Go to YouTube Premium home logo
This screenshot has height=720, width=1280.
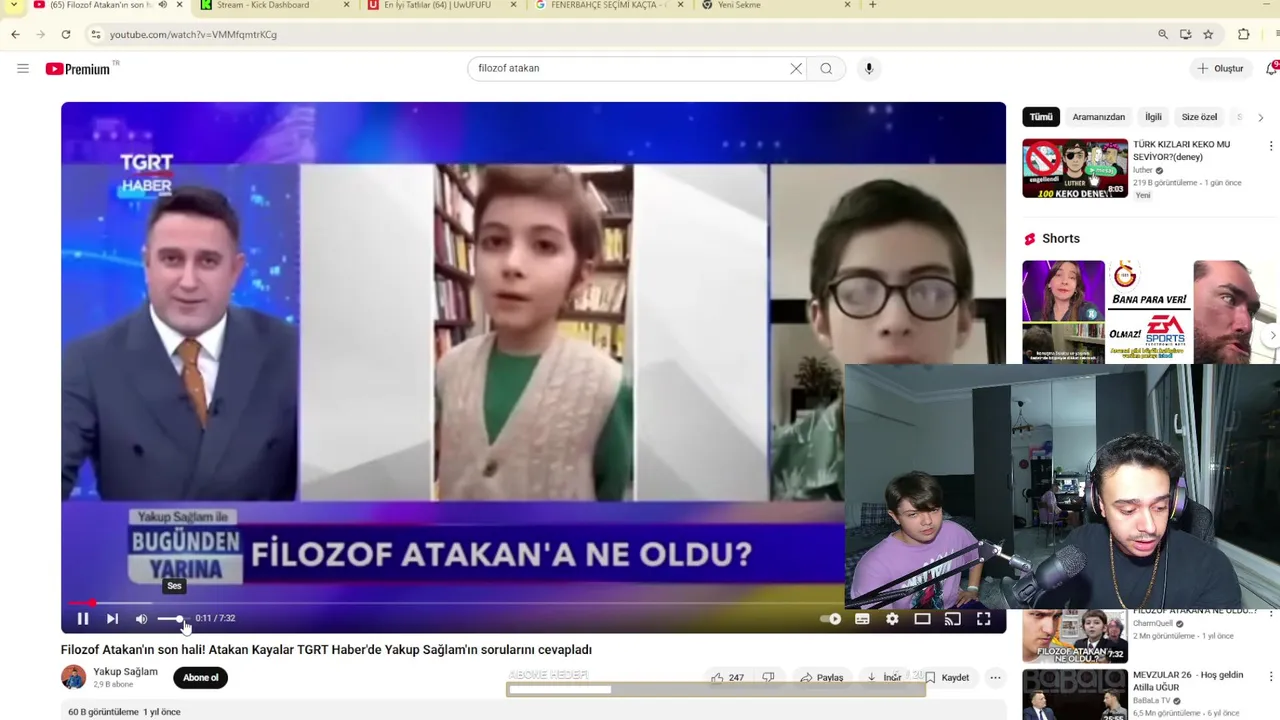[x=78, y=69]
